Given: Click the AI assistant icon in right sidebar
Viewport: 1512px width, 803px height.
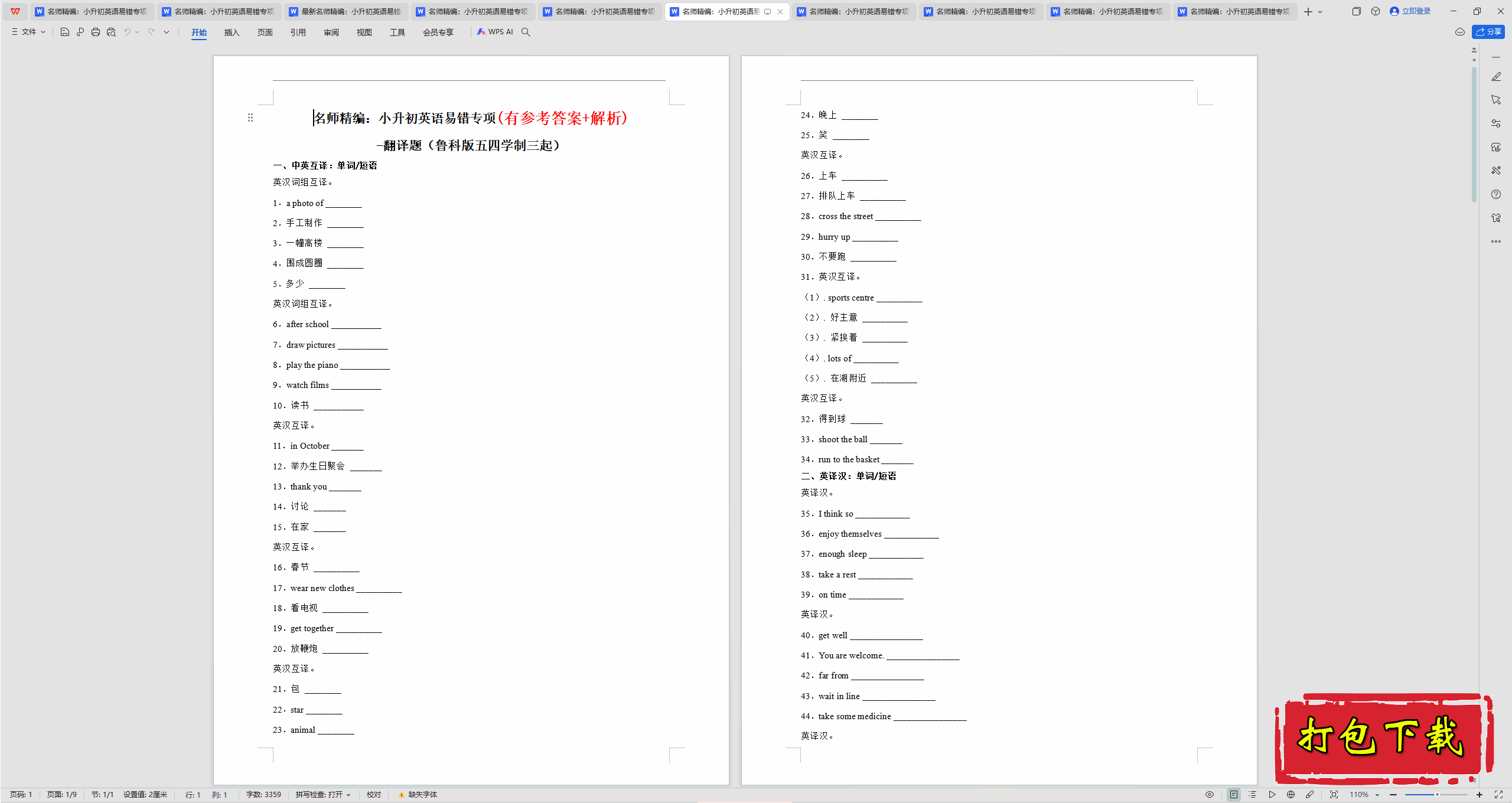Looking at the screenshot, I should [1496, 218].
